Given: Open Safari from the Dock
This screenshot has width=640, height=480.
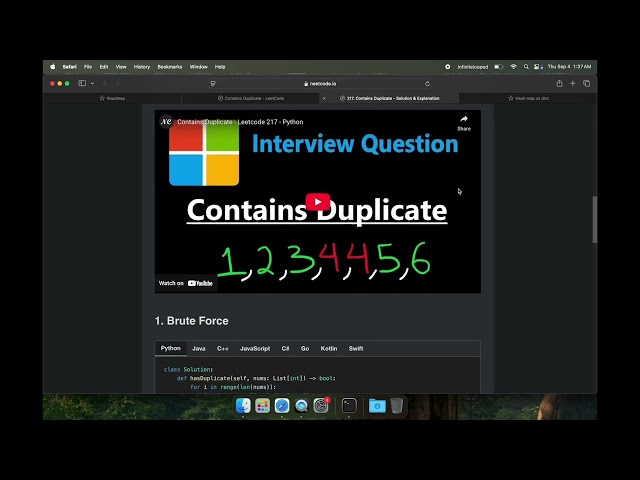Looking at the screenshot, I should tap(282, 406).
